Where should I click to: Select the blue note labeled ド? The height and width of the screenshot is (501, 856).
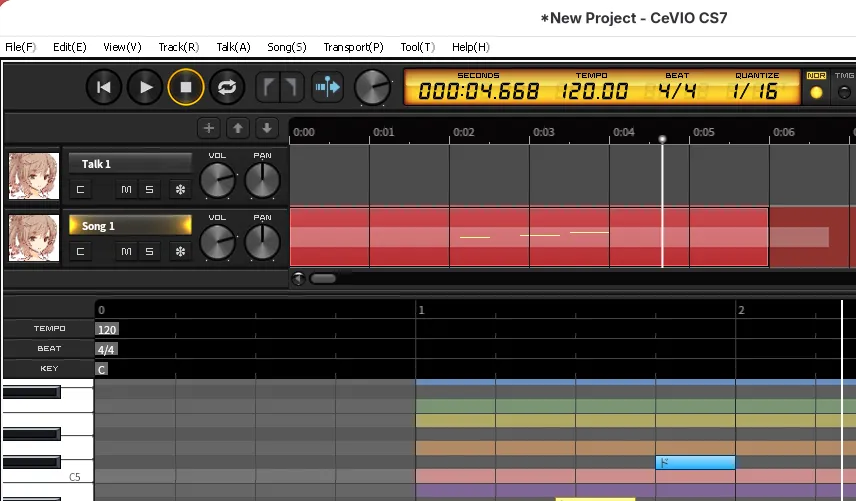point(695,463)
